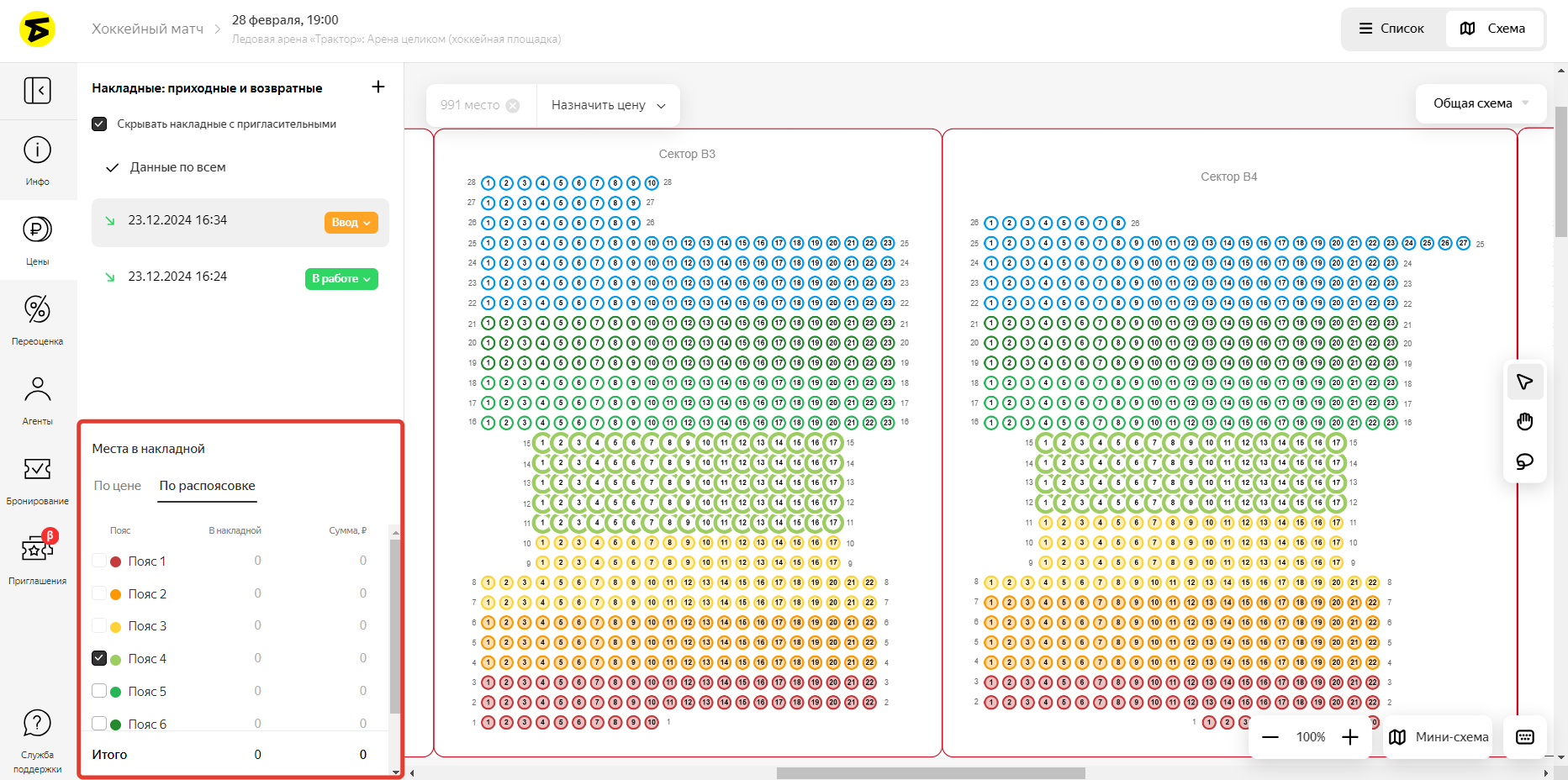Click the Пояс 1 red color swatch

[116, 561]
